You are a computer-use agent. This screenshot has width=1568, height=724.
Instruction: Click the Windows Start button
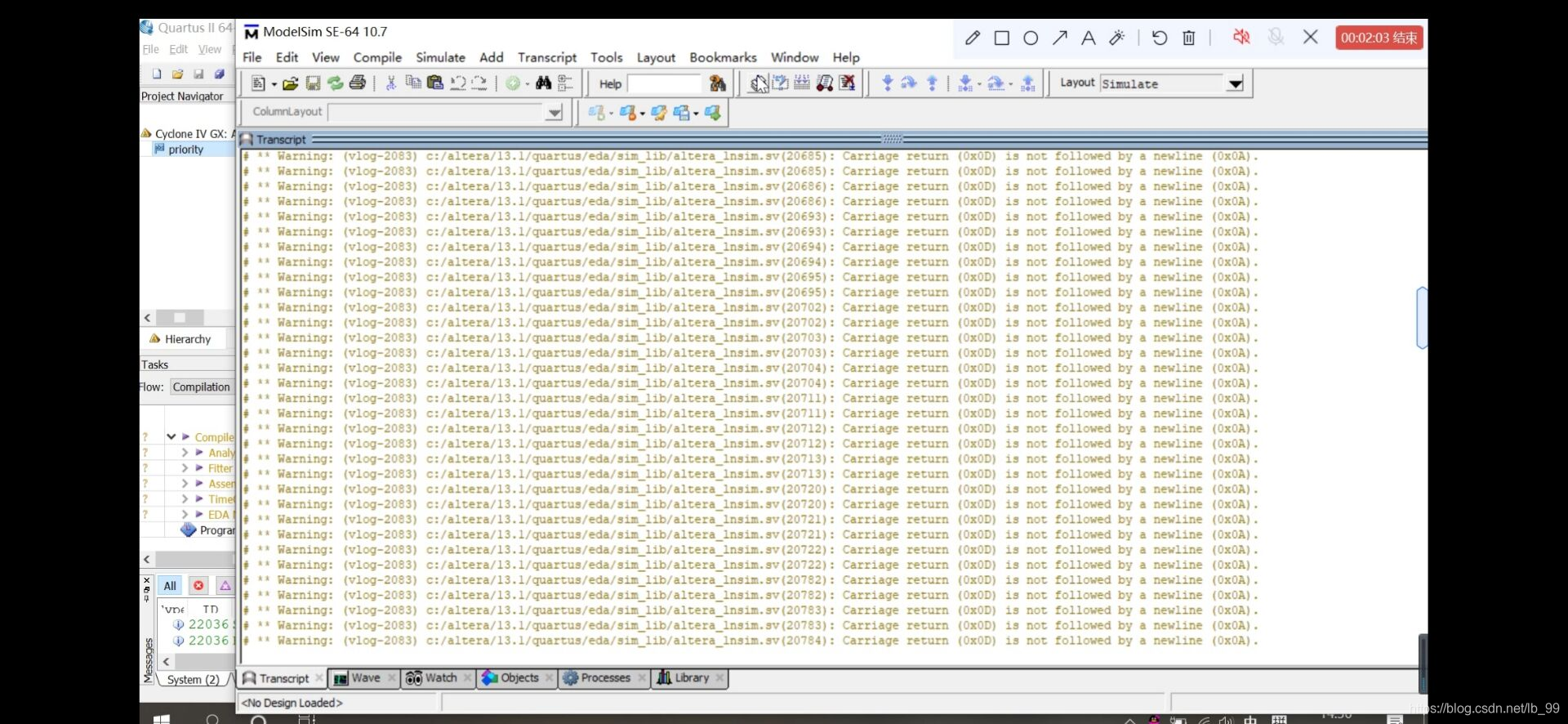[x=162, y=719]
